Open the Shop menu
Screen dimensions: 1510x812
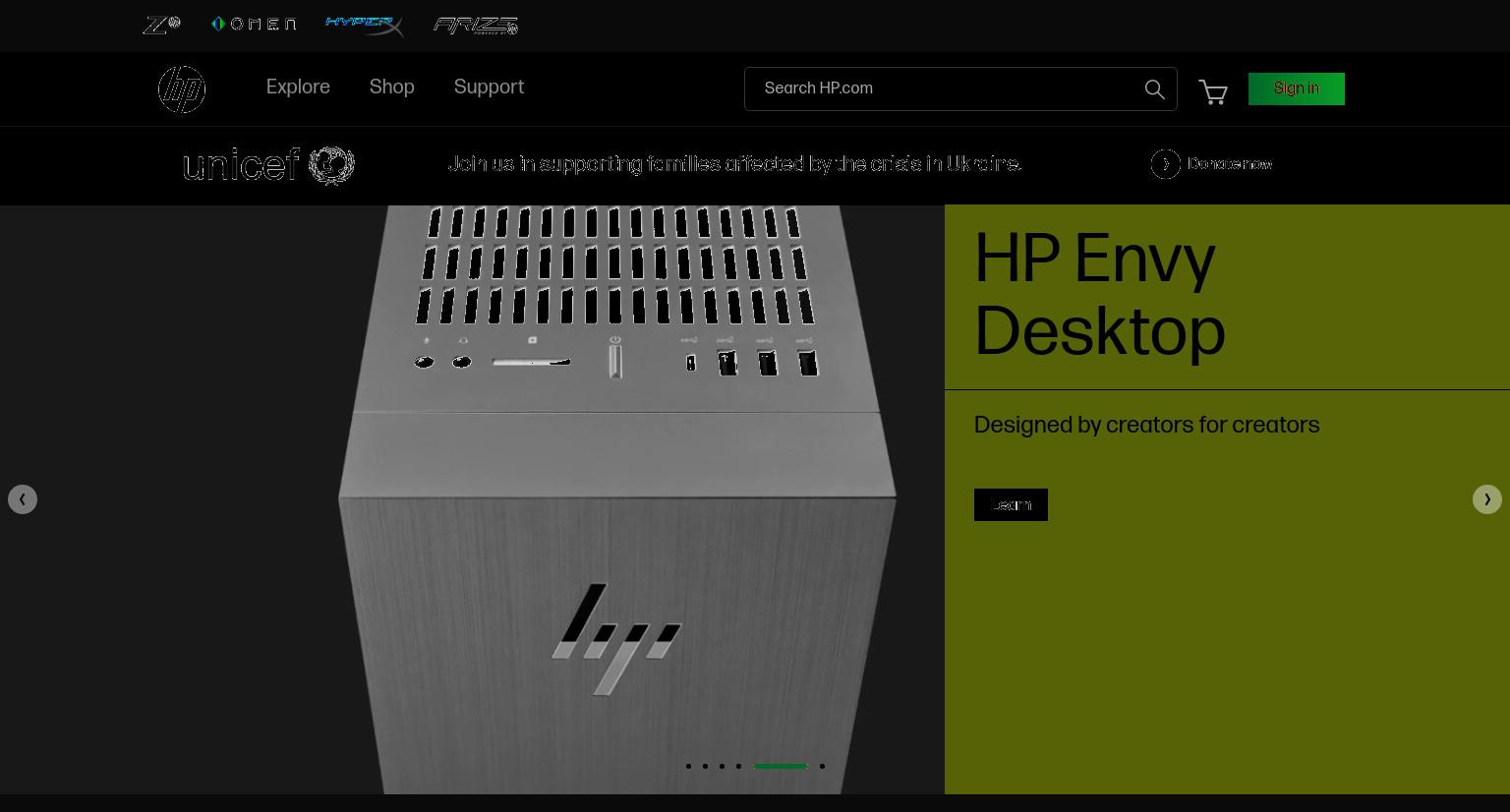coord(392,87)
